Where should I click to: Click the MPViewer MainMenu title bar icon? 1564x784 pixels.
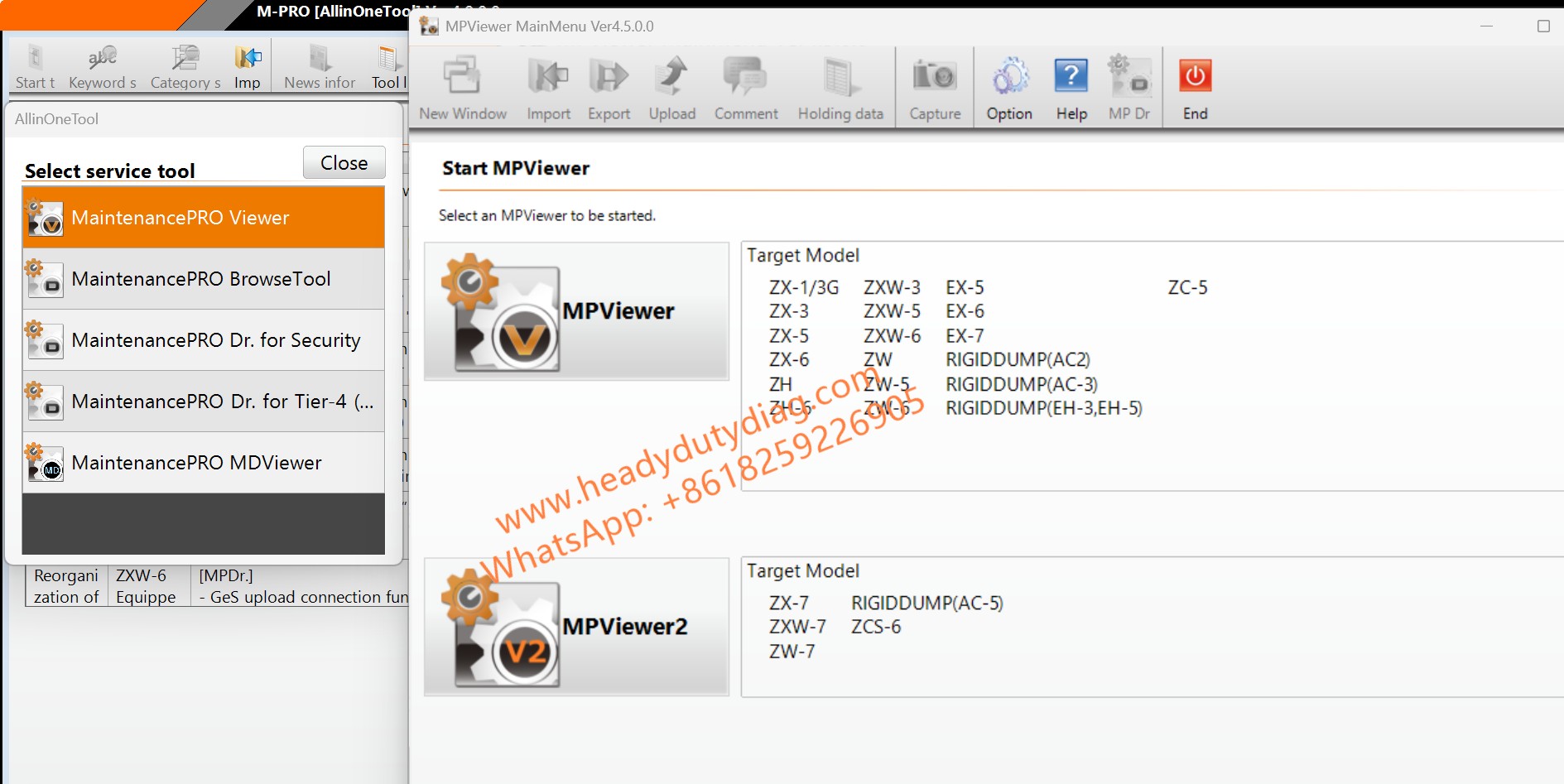[x=429, y=26]
